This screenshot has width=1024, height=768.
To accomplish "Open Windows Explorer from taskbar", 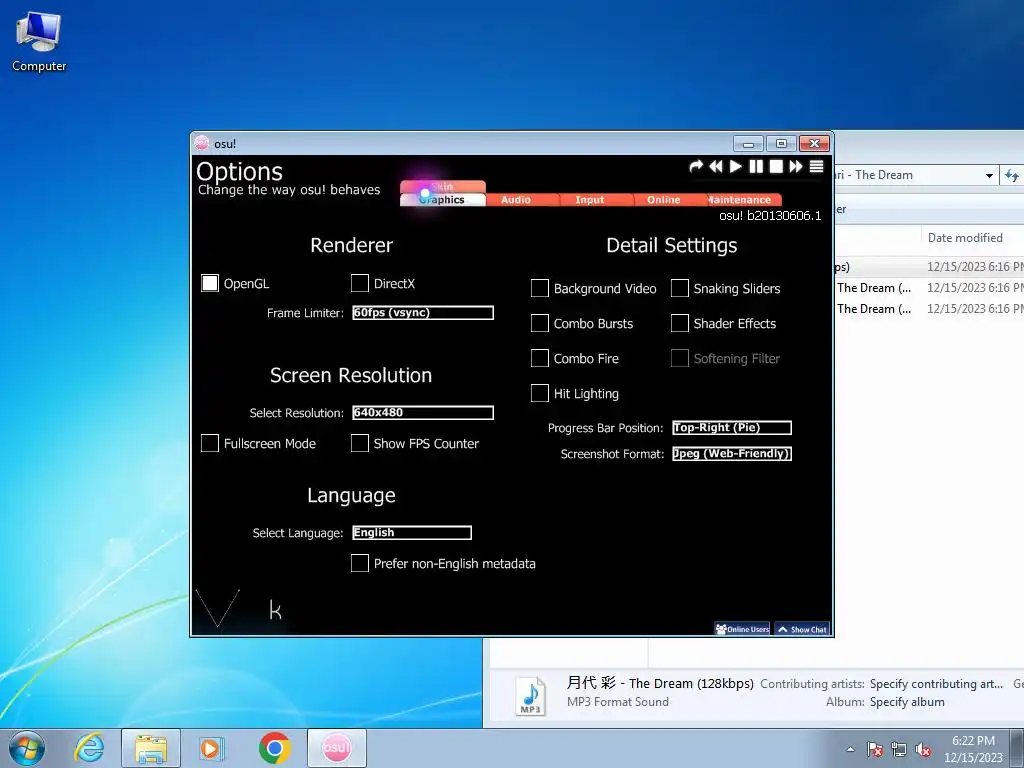I will (151, 748).
